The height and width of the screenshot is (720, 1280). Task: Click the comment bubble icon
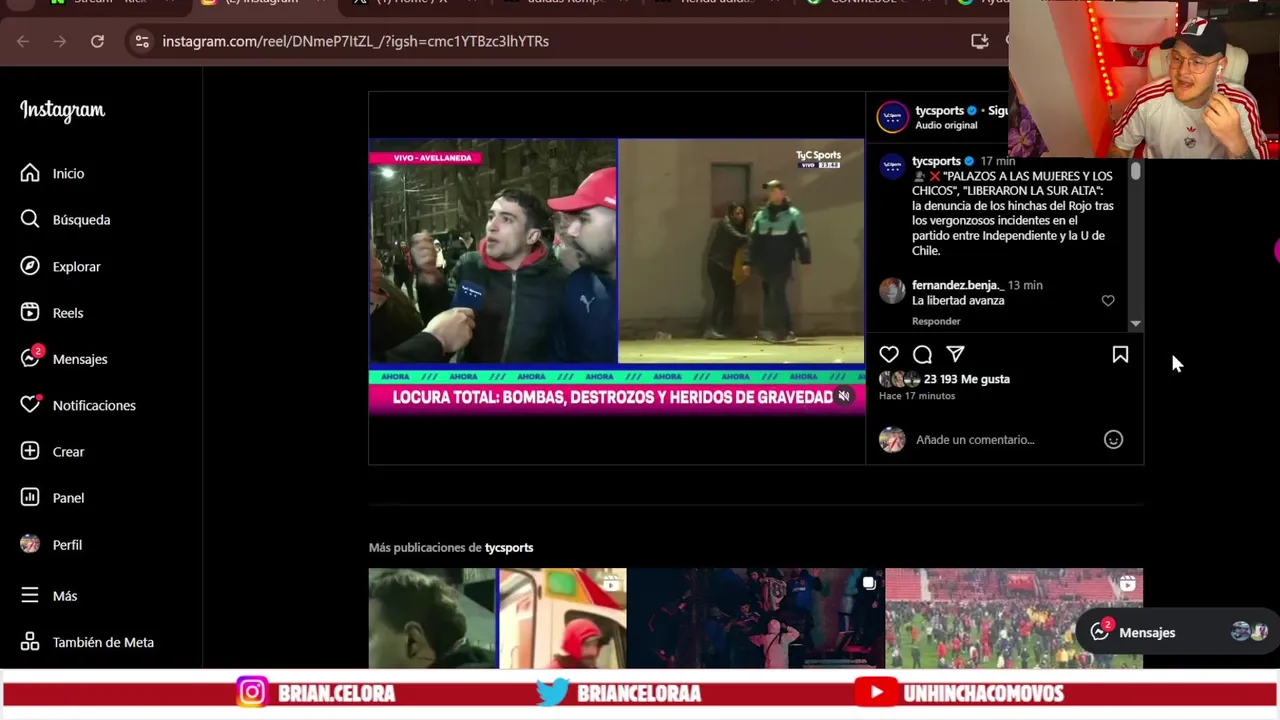922,354
